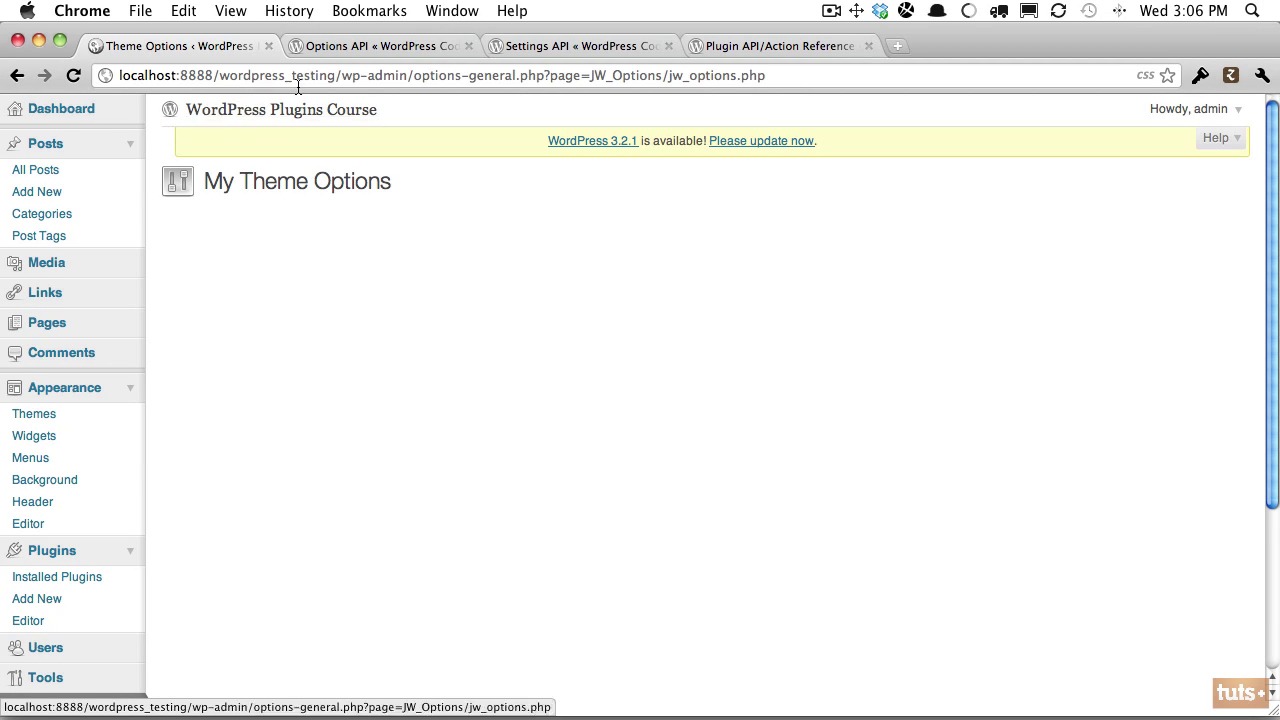The image size is (1280, 720).
Task: Click WordPress Plugins Course site title
Action: (281, 110)
